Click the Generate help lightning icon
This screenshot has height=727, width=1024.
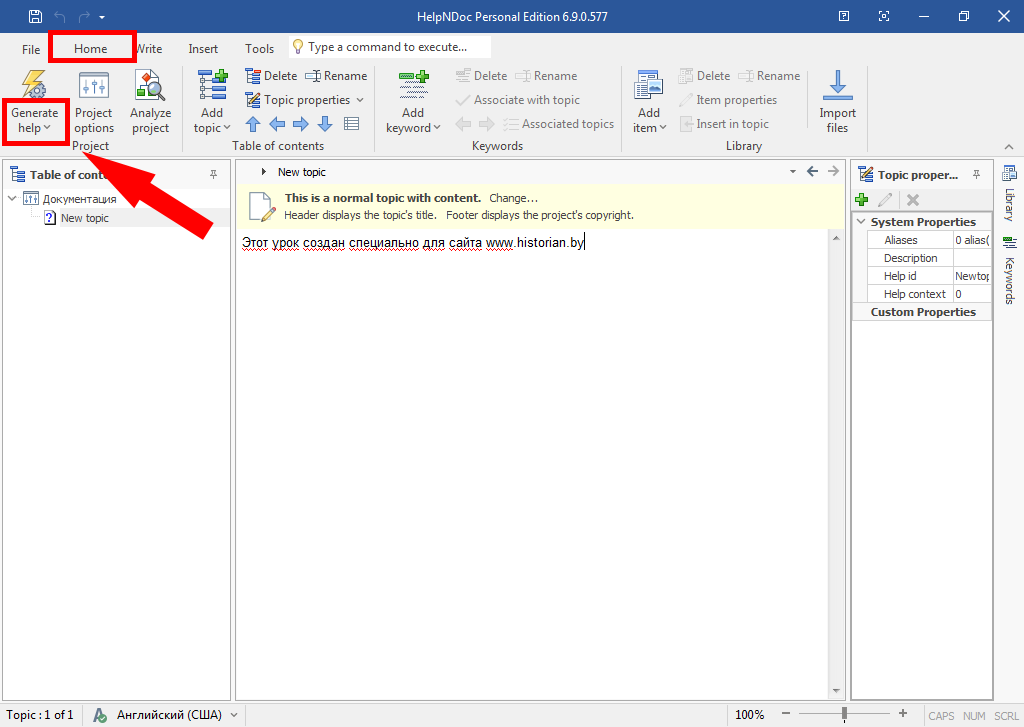(x=34, y=84)
